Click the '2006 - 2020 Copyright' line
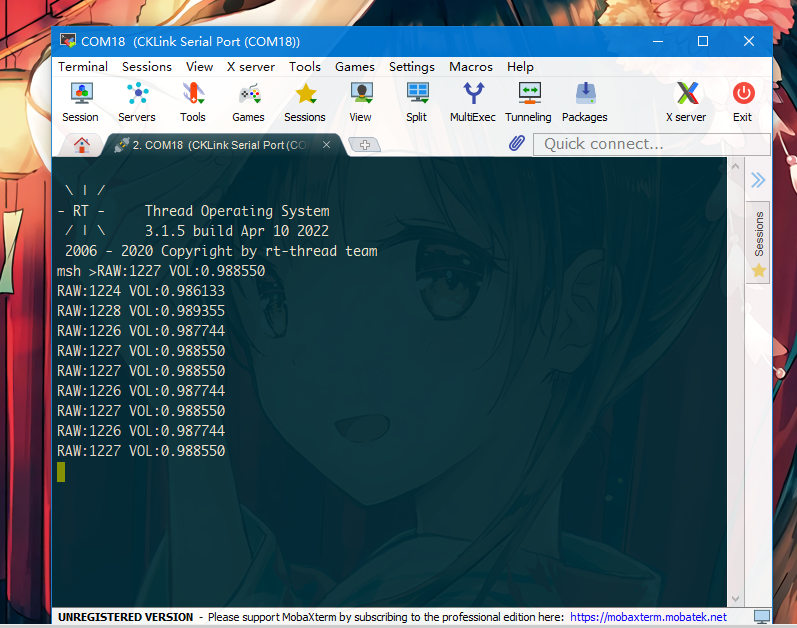Screen dimensions: 797x628 [x=221, y=251]
